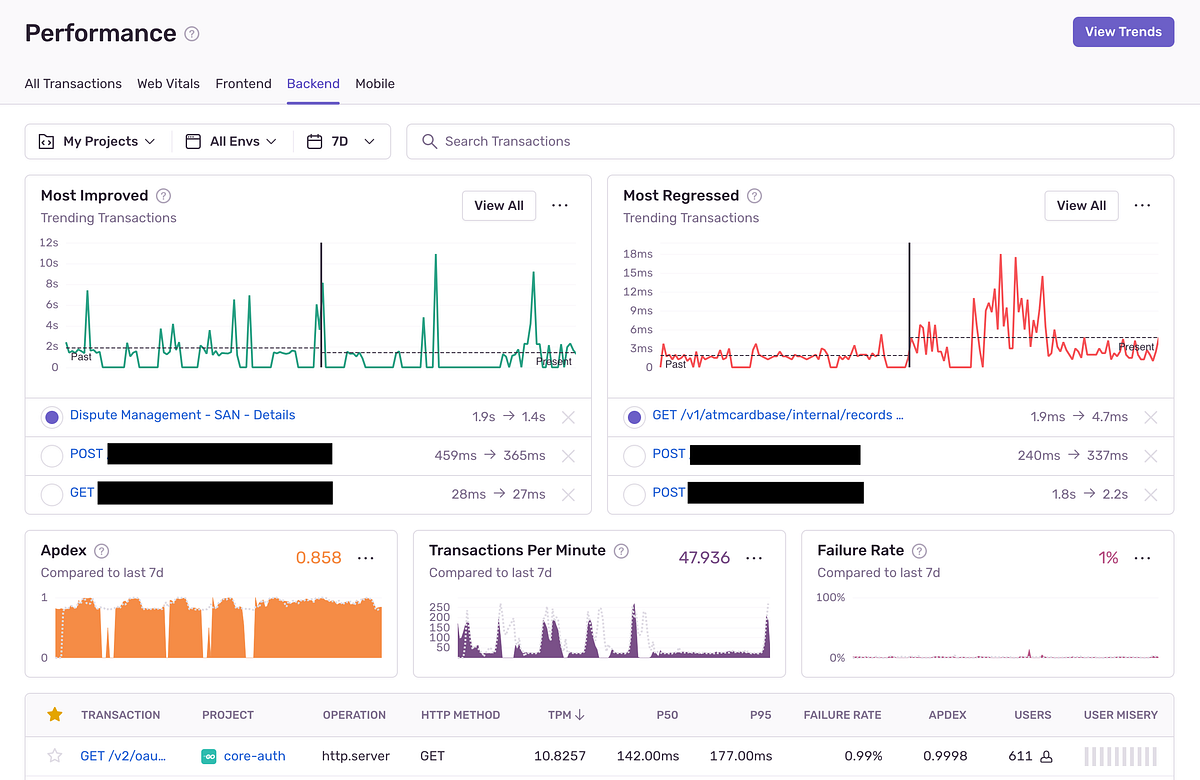Switch to the Mobile tab
The image size is (1200, 780).
[x=375, y=84]
